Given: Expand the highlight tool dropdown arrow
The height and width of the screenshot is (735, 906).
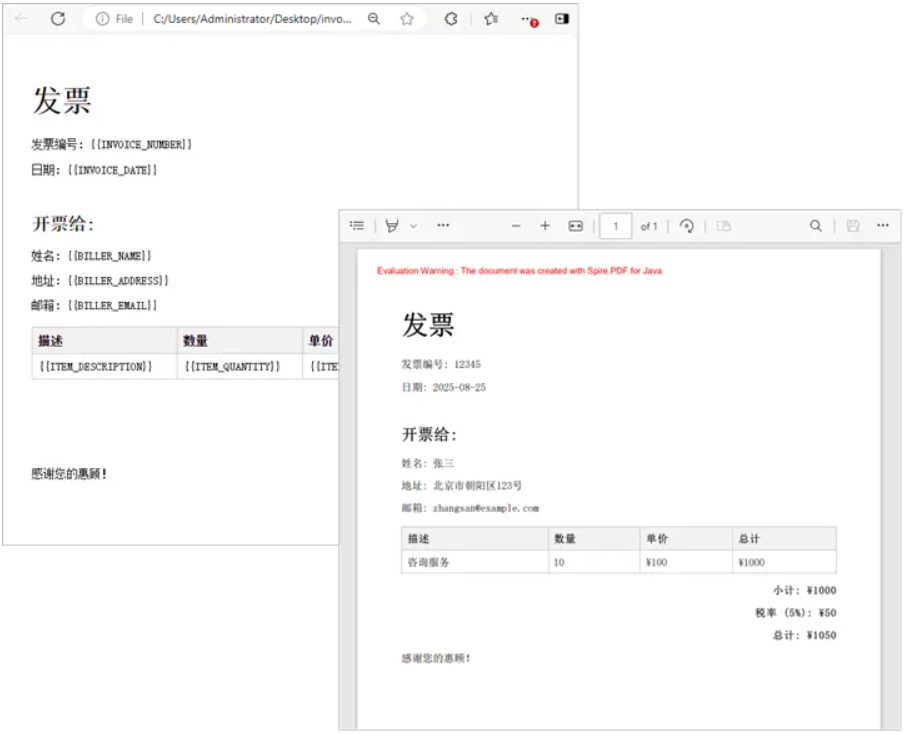Looking at the screenshot, I should [x=413, y=226].
